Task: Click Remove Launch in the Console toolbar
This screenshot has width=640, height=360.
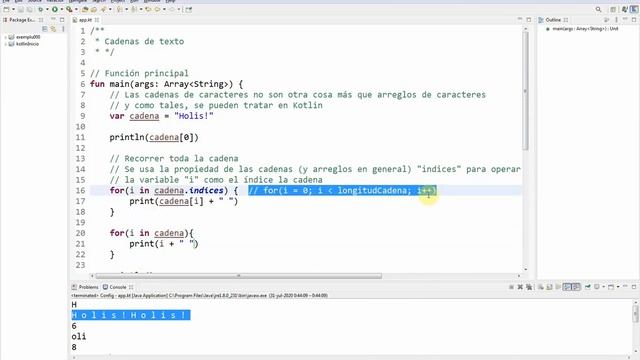Action: coord(520,287)
